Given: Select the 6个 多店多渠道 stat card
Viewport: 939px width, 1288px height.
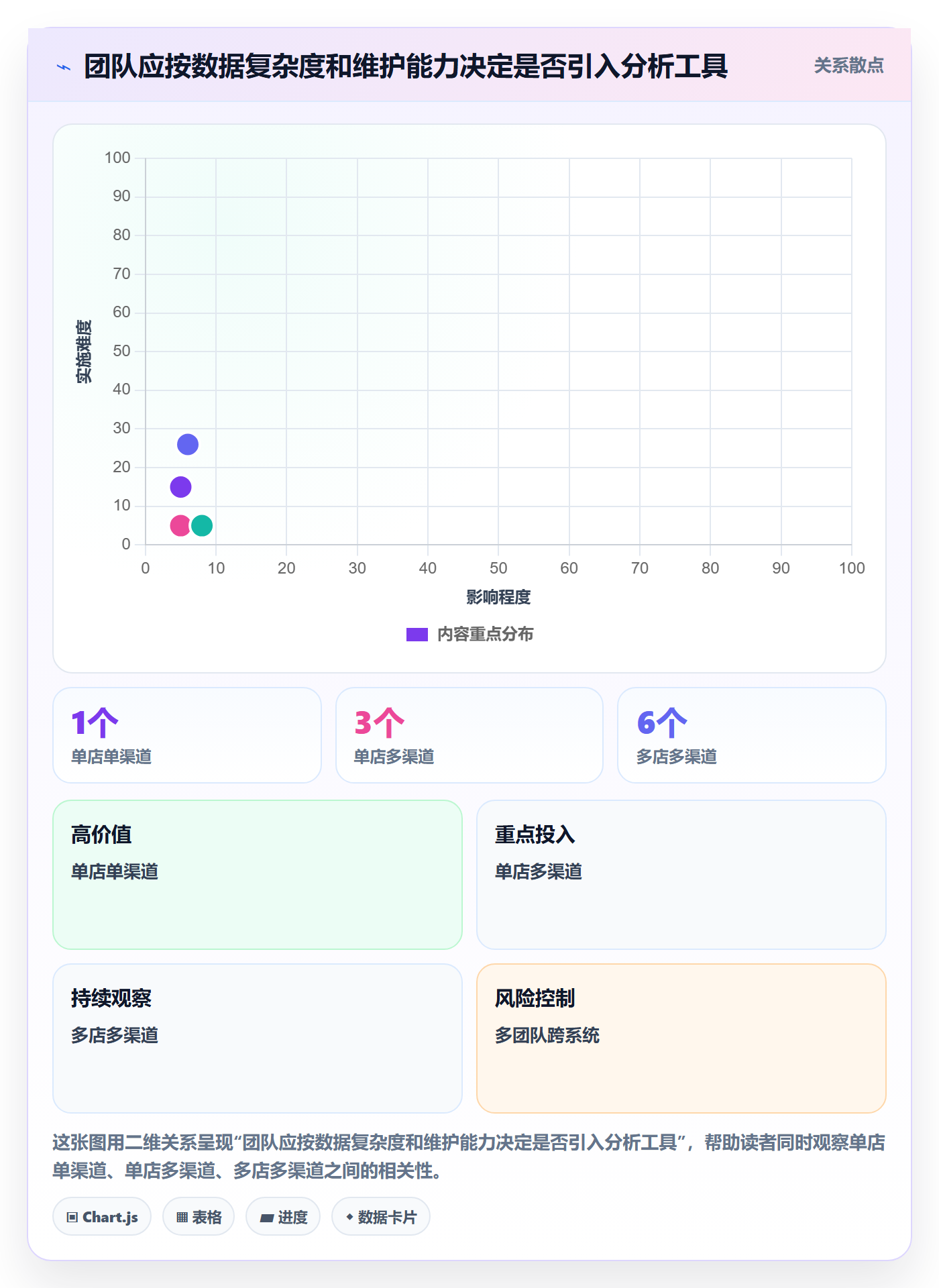Looking at the screenshot, I should [752, 735].
